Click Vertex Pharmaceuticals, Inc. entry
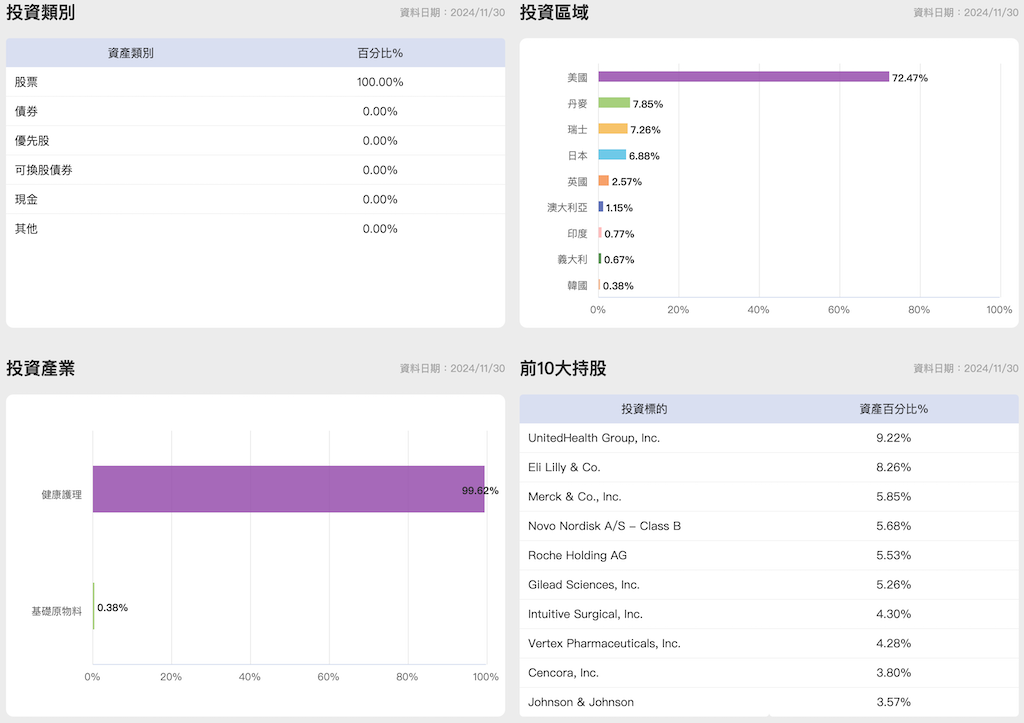The width and height of the screenshot is (1024, 723). click(x=604, y=643)
